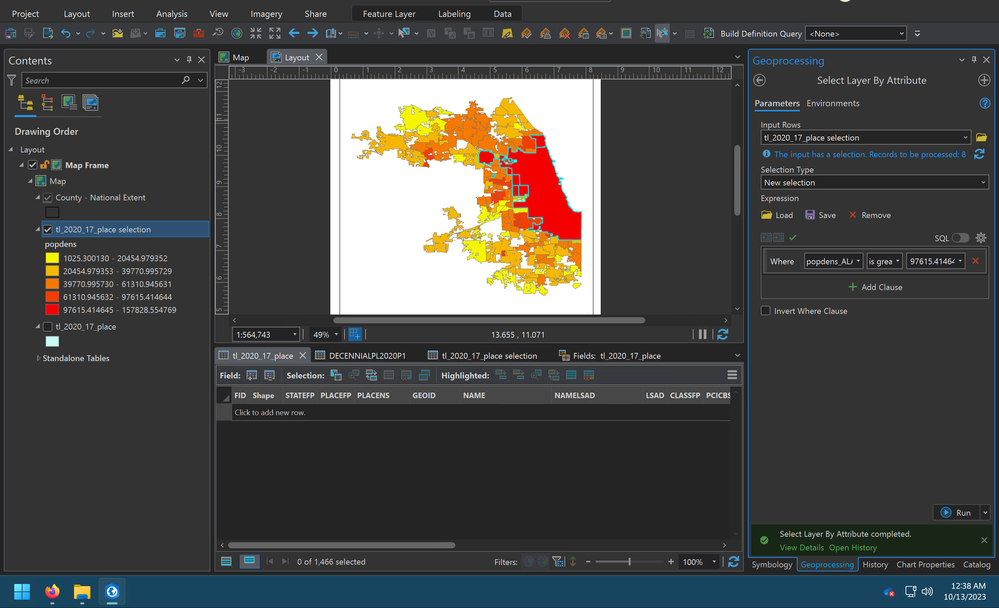Open expression settings gear icon
This screenshot has height=608, width=999.
[981, 238]
